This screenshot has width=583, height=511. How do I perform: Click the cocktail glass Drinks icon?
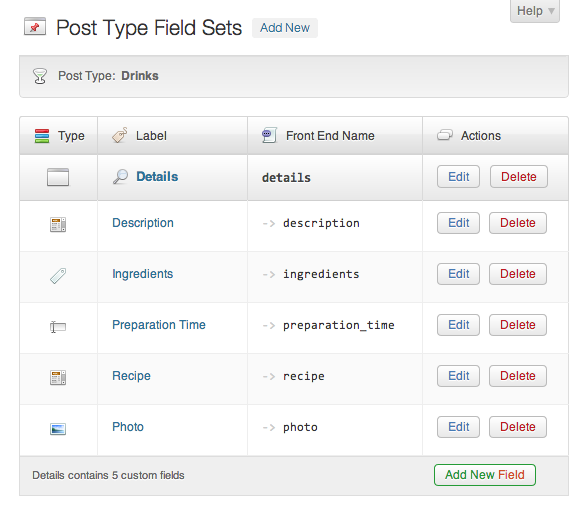[40, 76]
